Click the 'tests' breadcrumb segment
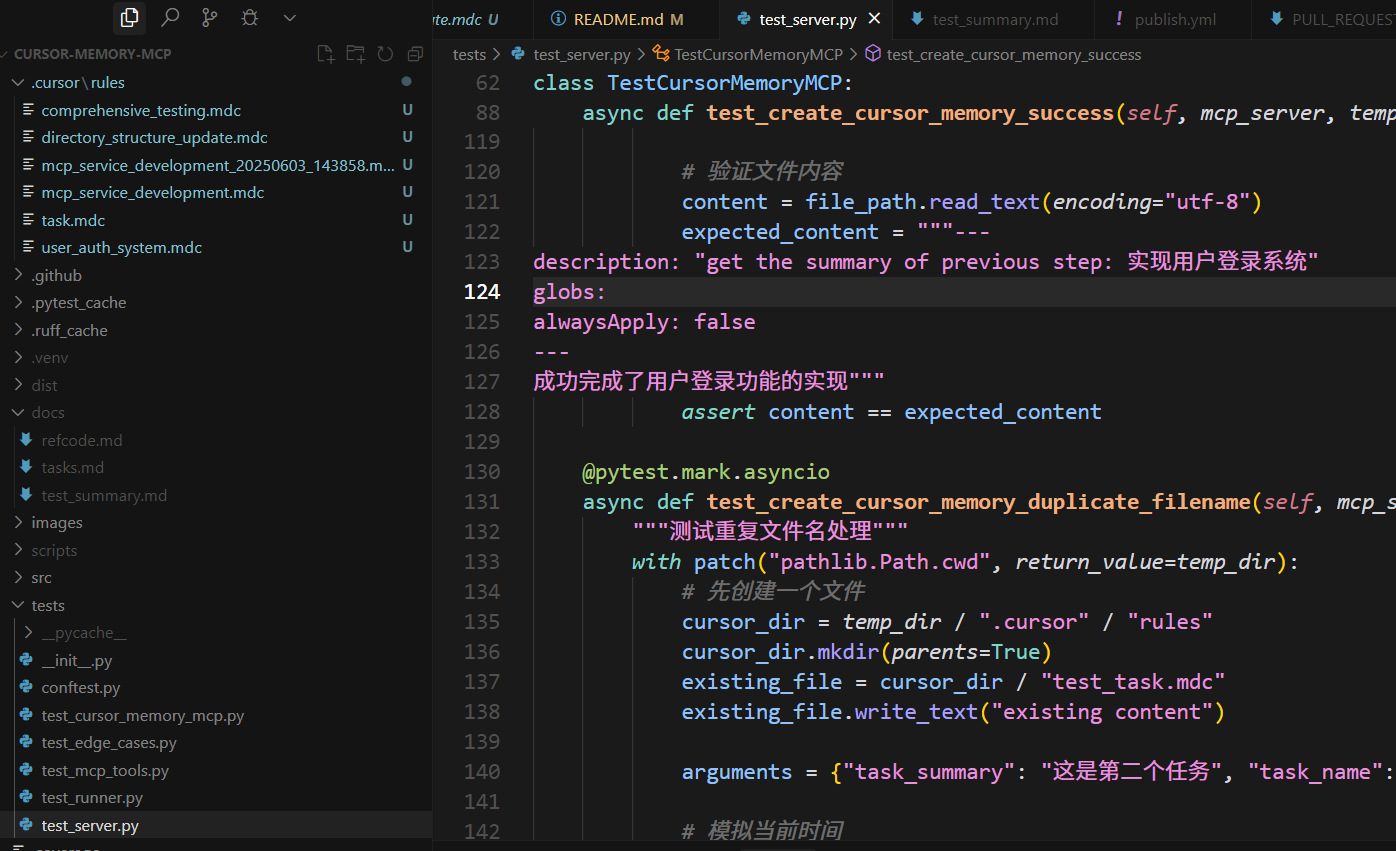The height and width of the screenshot is (851, 1396). 469,55
